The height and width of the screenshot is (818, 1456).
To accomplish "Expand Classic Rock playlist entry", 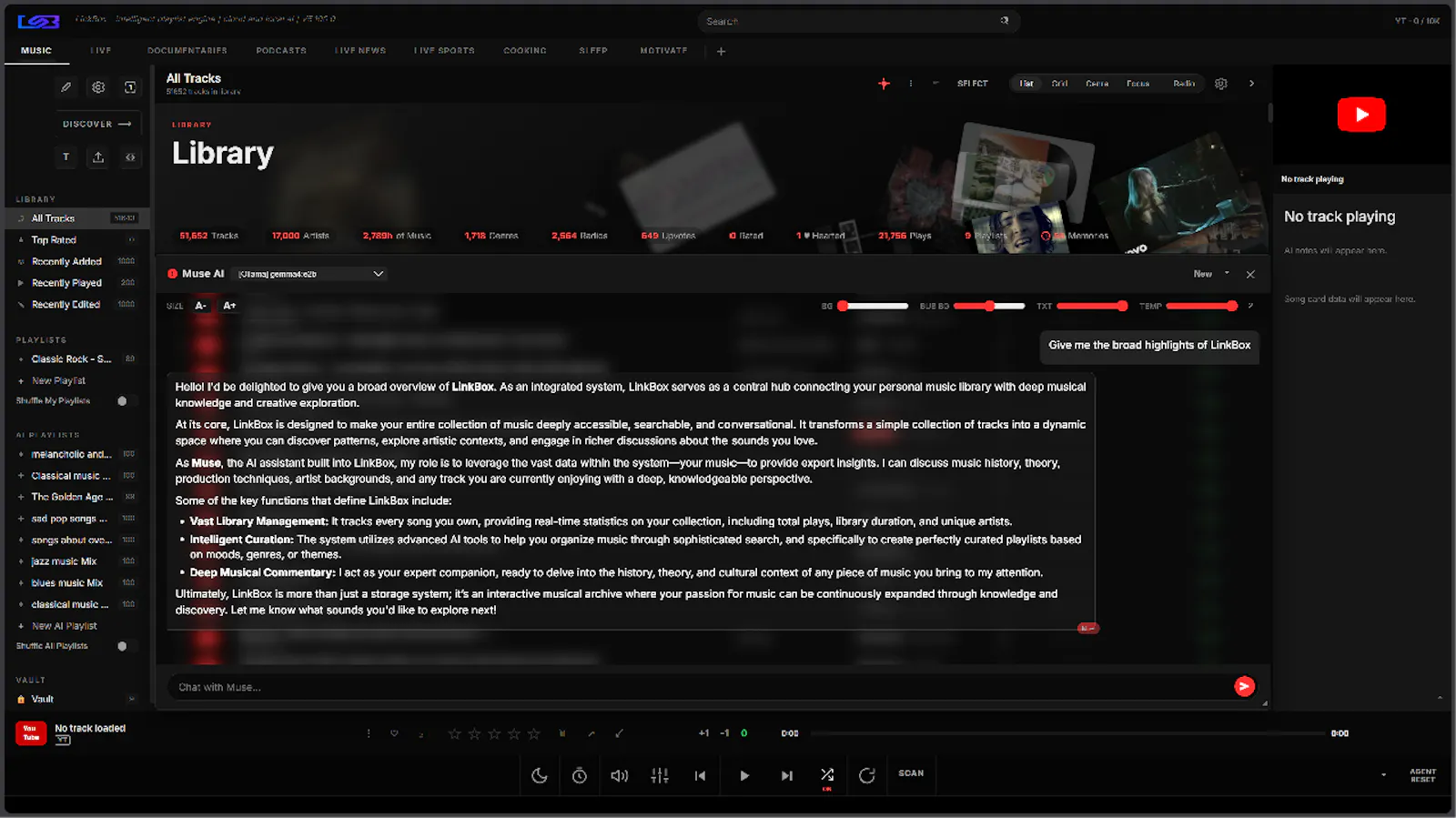I will point(21,359).
